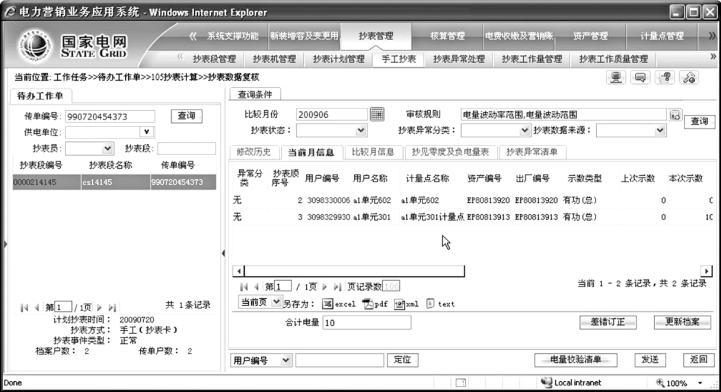The image size is (721, 392).
Task: Open the help question-mark icon
Action: pos(665,77)
